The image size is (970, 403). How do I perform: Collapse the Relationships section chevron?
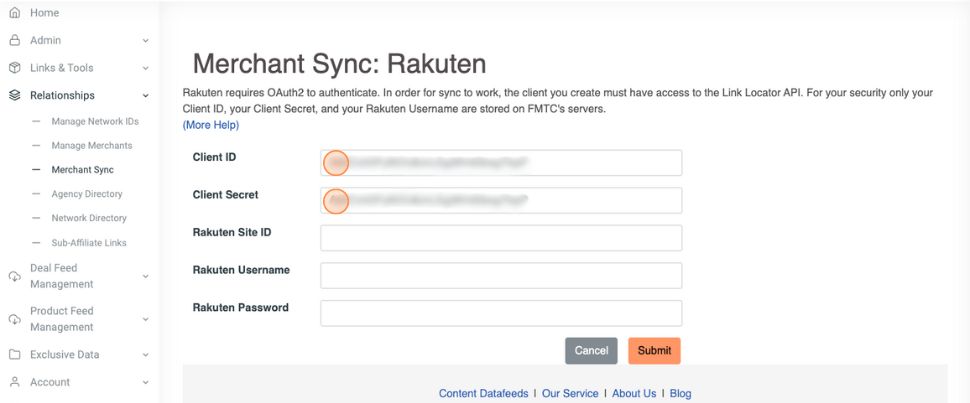pos(146,96)
